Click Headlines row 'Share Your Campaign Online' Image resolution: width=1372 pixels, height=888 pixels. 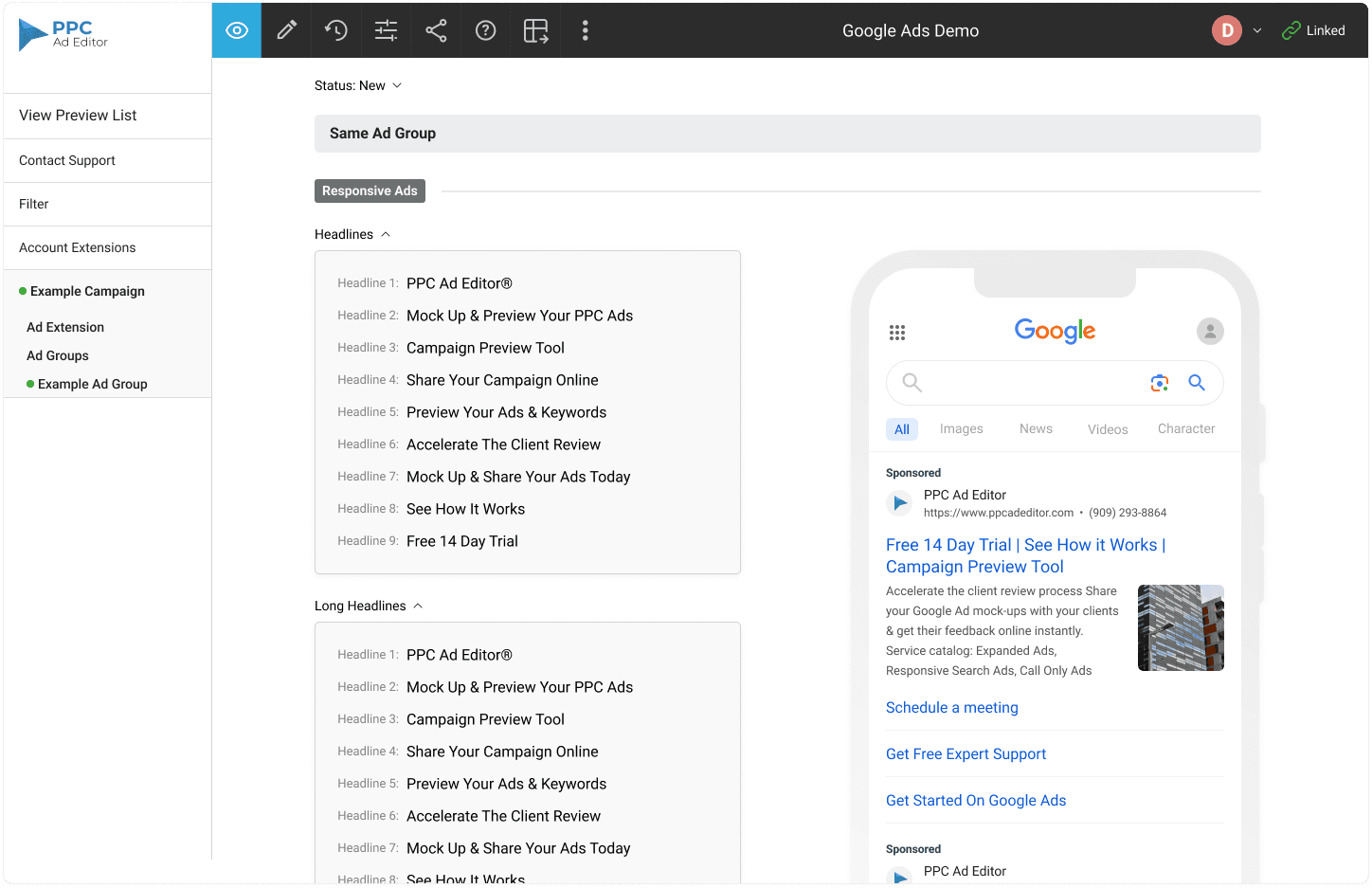coord(502,380)
